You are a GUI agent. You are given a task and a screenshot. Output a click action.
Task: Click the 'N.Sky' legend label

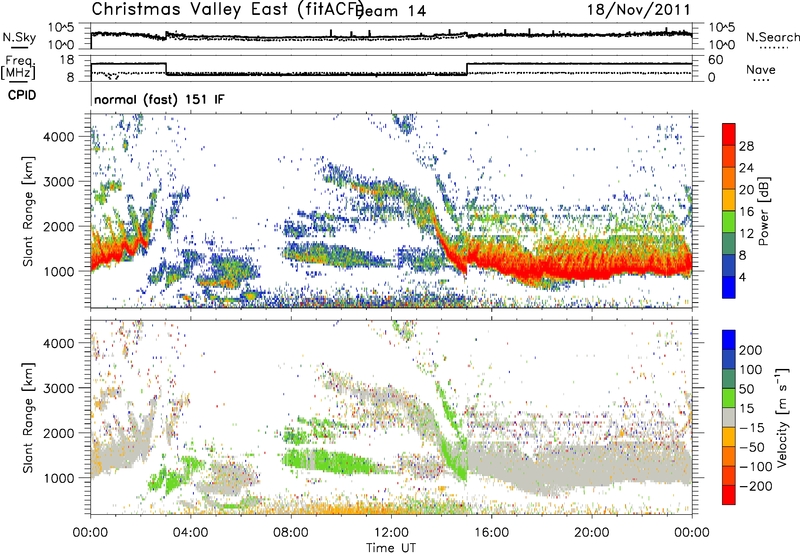click(19, 37)
